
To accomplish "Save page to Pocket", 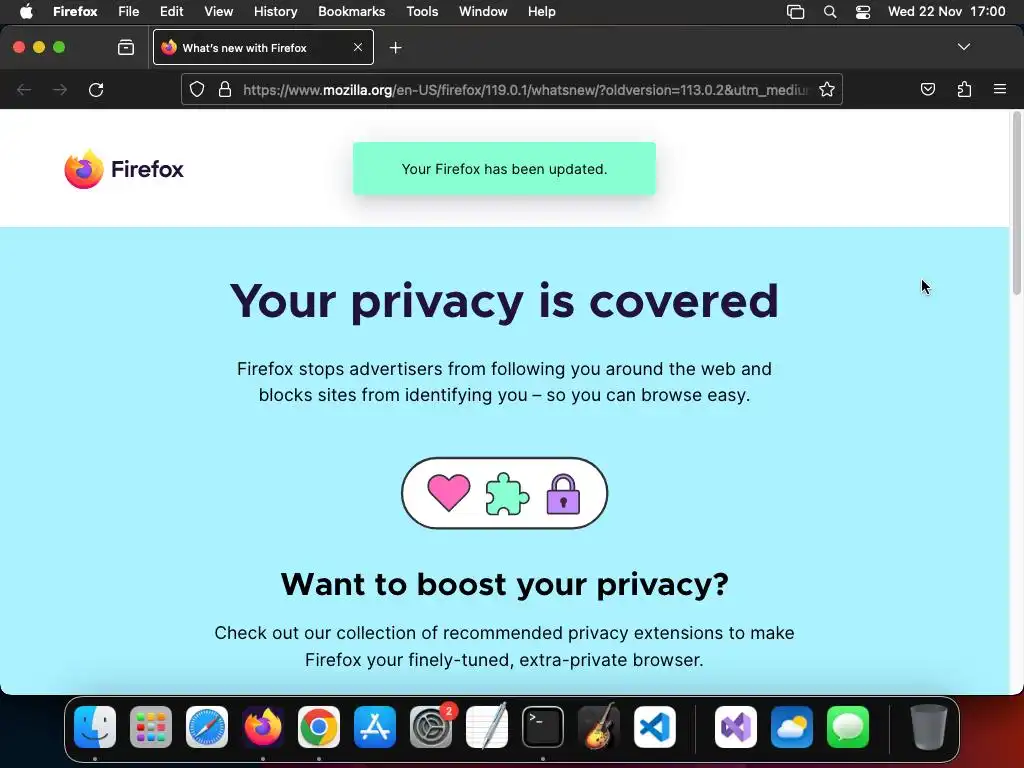I will [927, 89].
